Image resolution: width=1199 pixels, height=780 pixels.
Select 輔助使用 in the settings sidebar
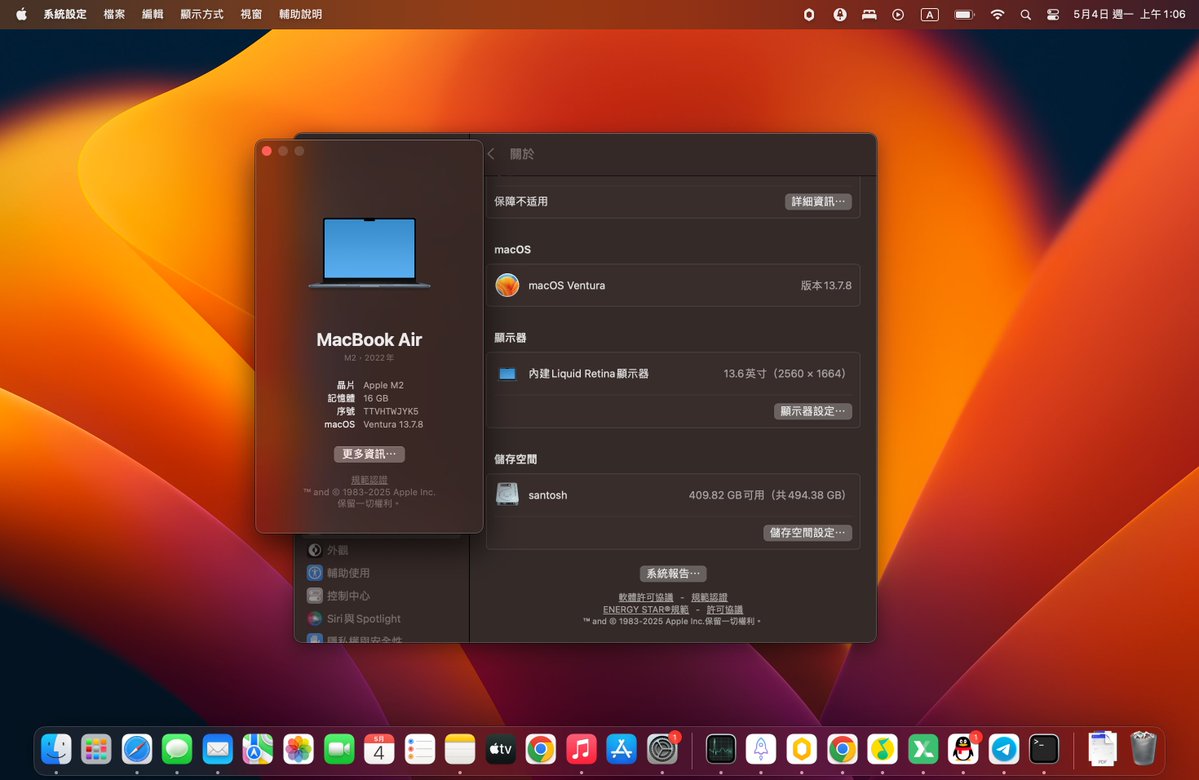click(339, 573)
